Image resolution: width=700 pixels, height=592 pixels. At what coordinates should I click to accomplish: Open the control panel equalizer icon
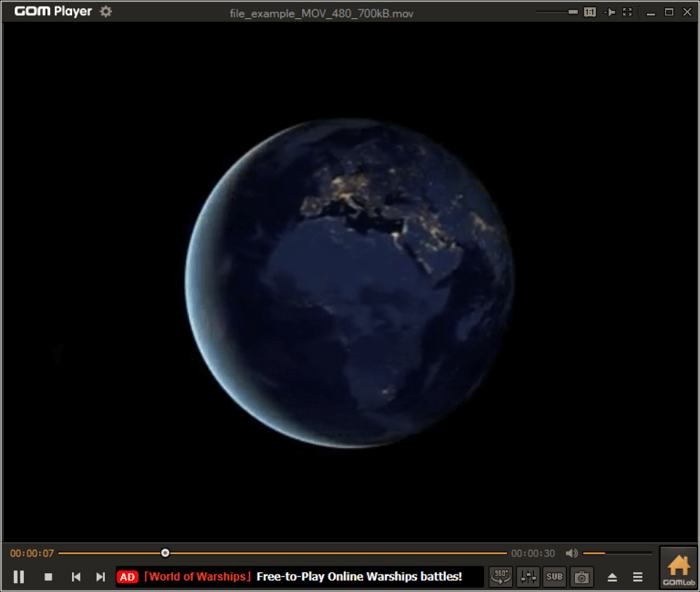point(528,577)
